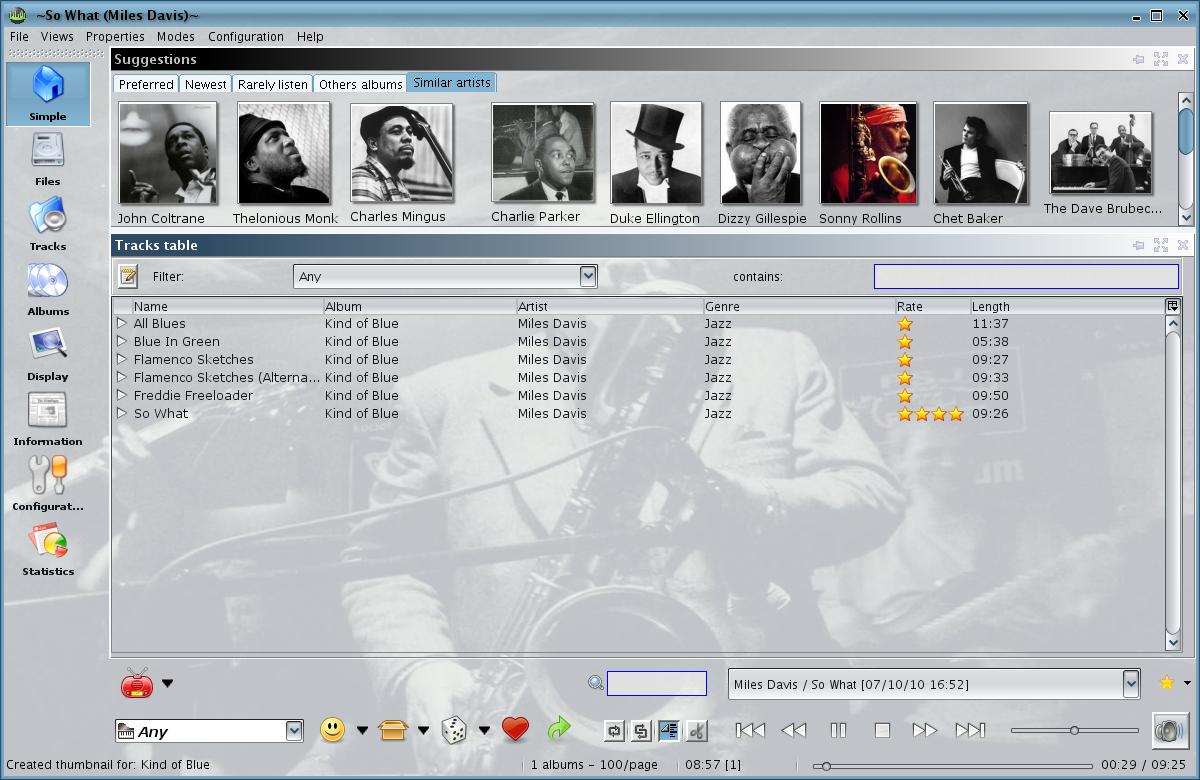Open the Information perspective

[x=48, y=419]
